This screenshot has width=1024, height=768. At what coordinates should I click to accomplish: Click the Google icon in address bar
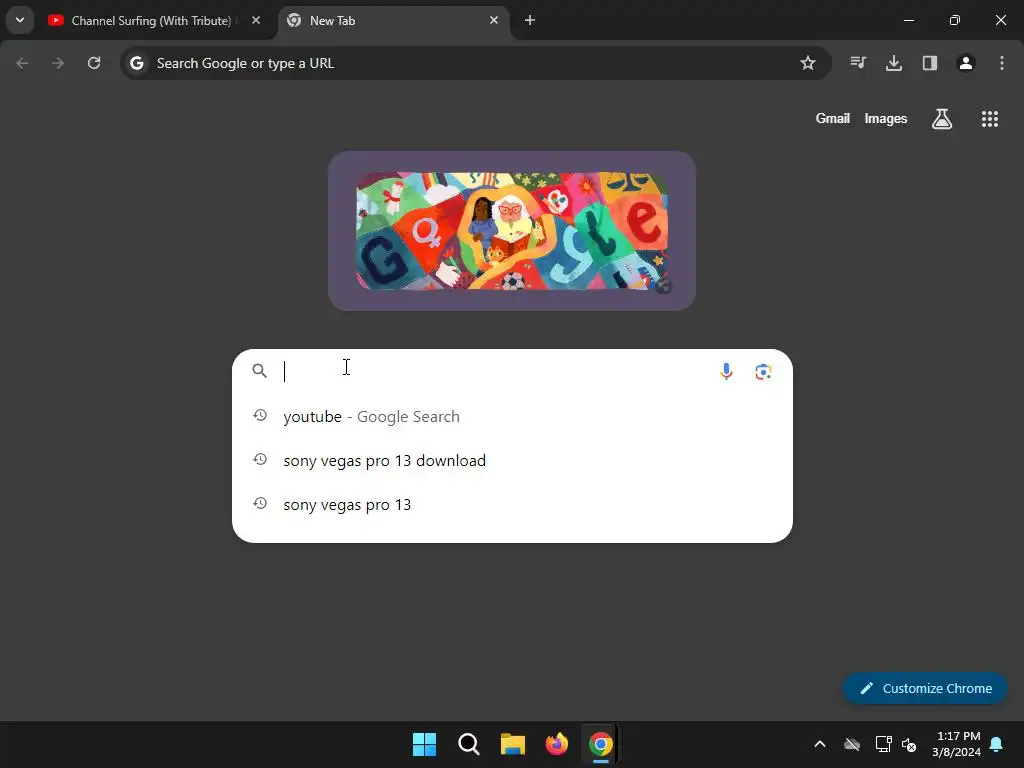[x=136, y=63]
